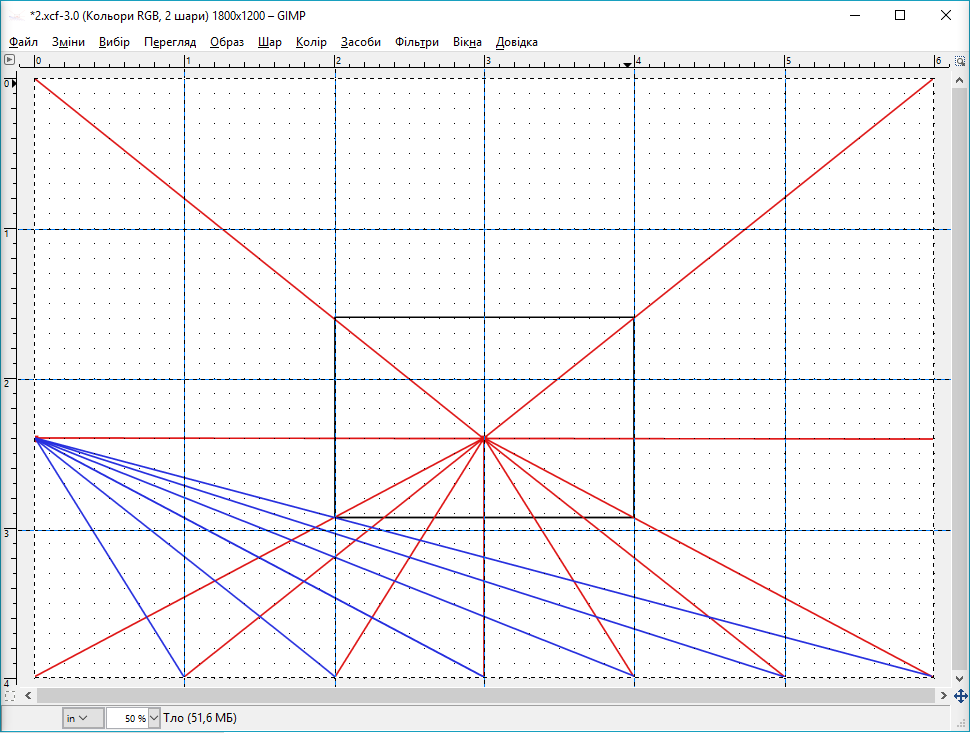Maximize the GIMP window
Screen dimensions: 970x733
click(x=900, y=15)
